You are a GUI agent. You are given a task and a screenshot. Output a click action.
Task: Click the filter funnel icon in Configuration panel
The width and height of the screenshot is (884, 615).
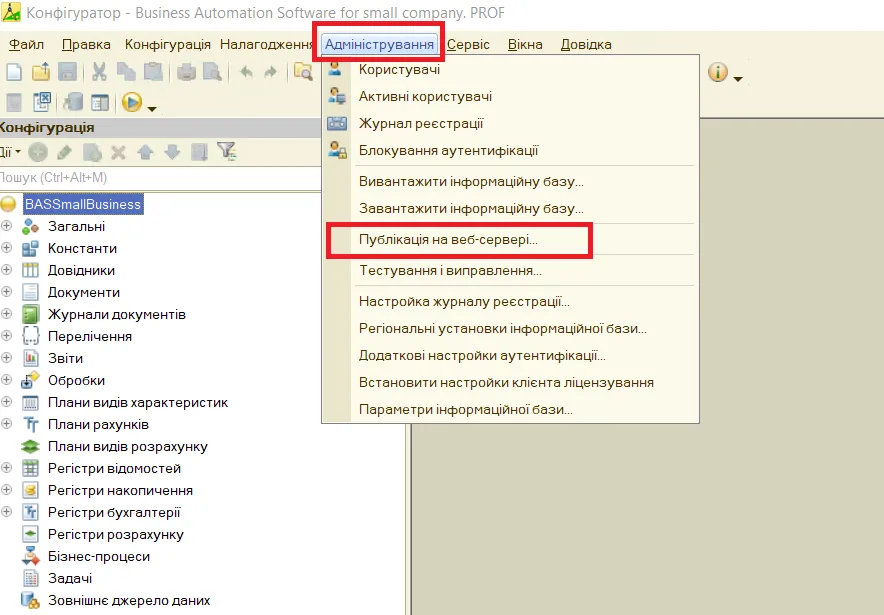(226, 152)
